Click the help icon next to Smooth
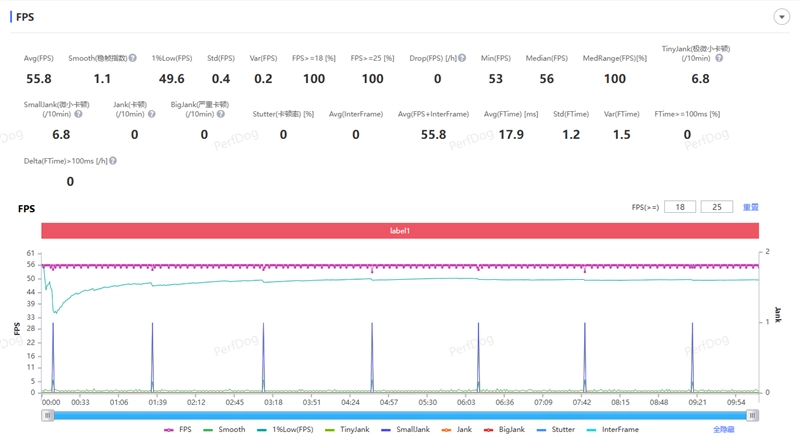Screen dimensions: 800x437 click(132, 59)
